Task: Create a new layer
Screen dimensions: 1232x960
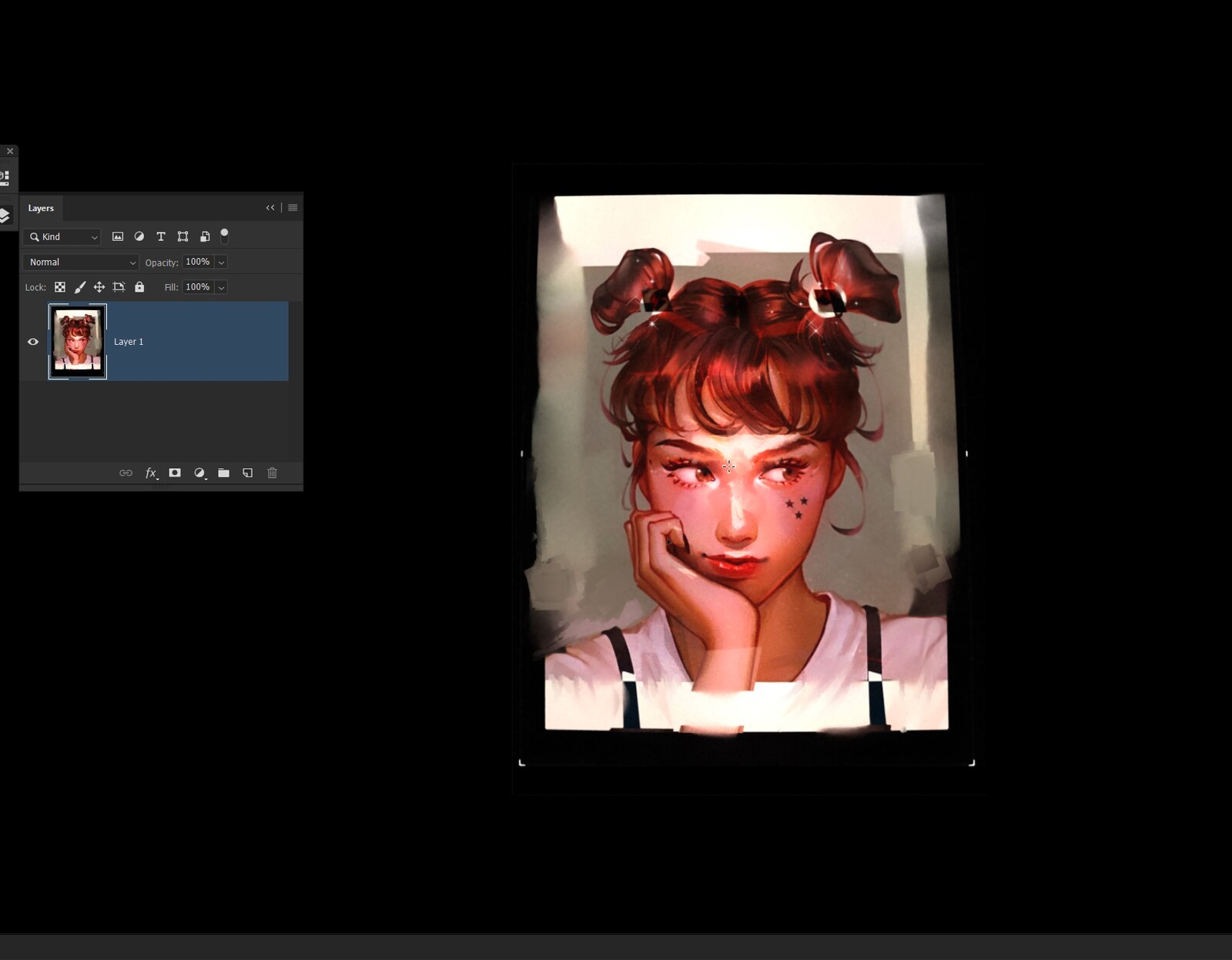Action: (x=248, y=473)
